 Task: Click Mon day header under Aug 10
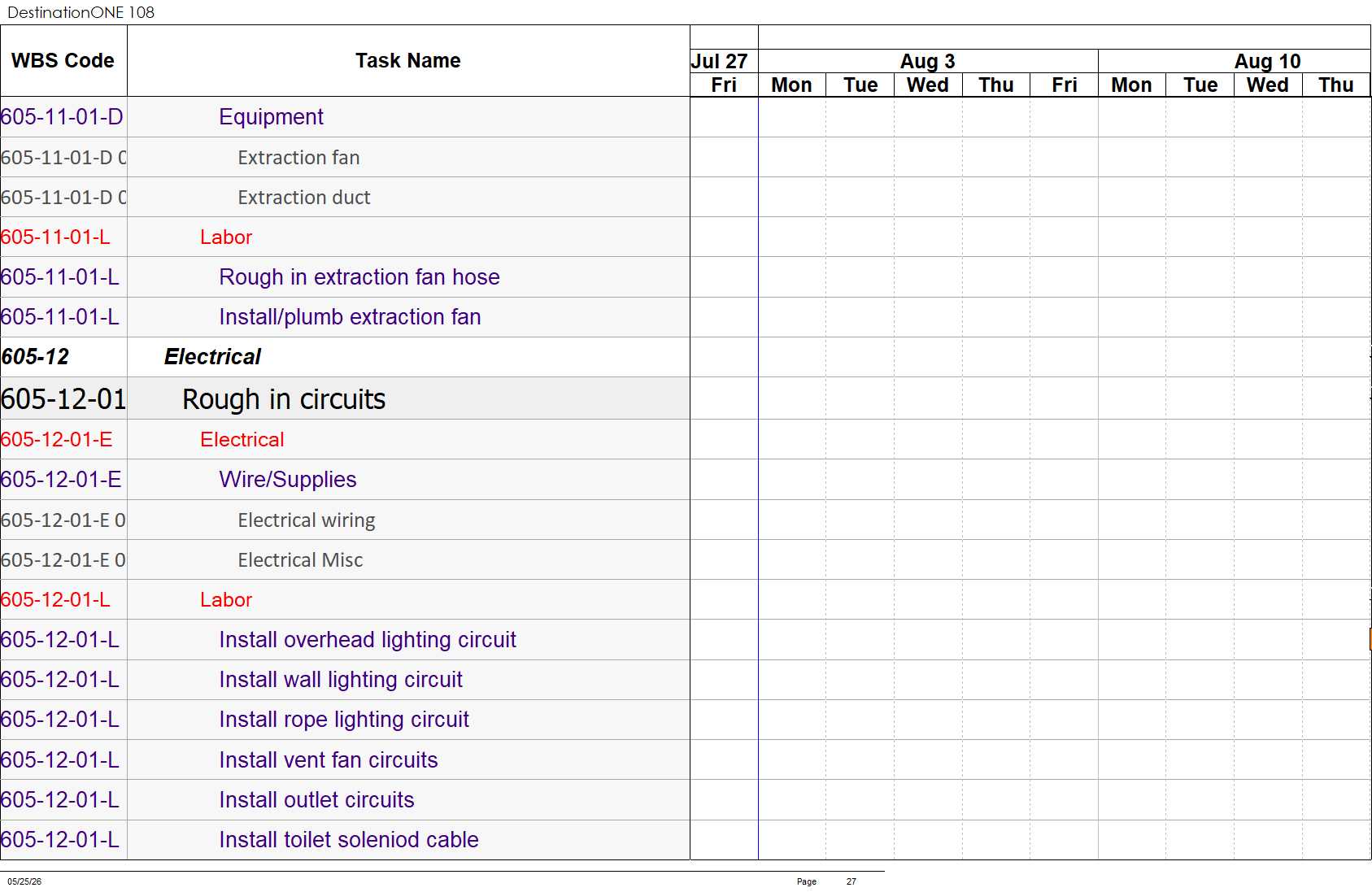1131,85
